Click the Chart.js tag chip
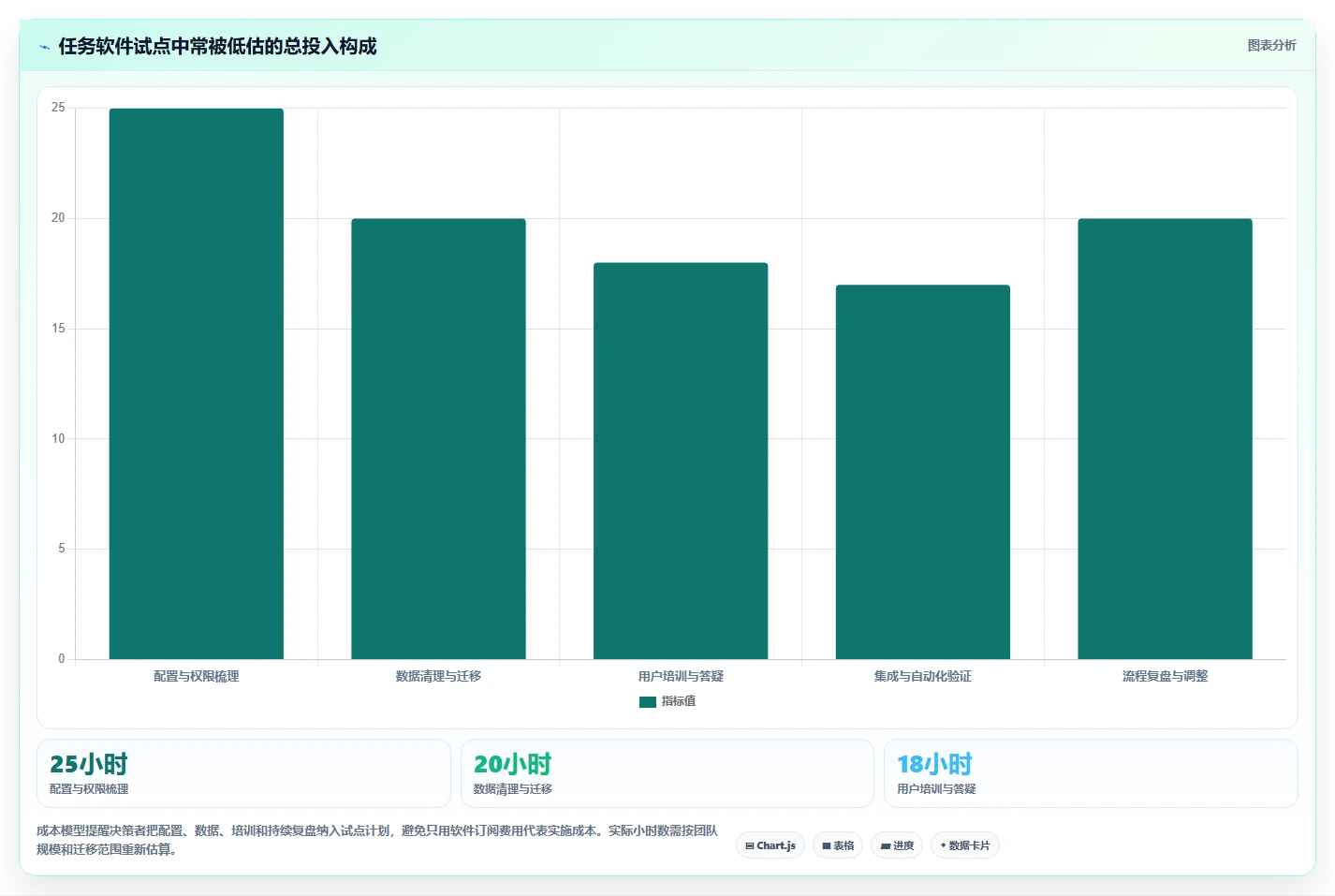1335x896 pixels. click(x=770, y=845)
